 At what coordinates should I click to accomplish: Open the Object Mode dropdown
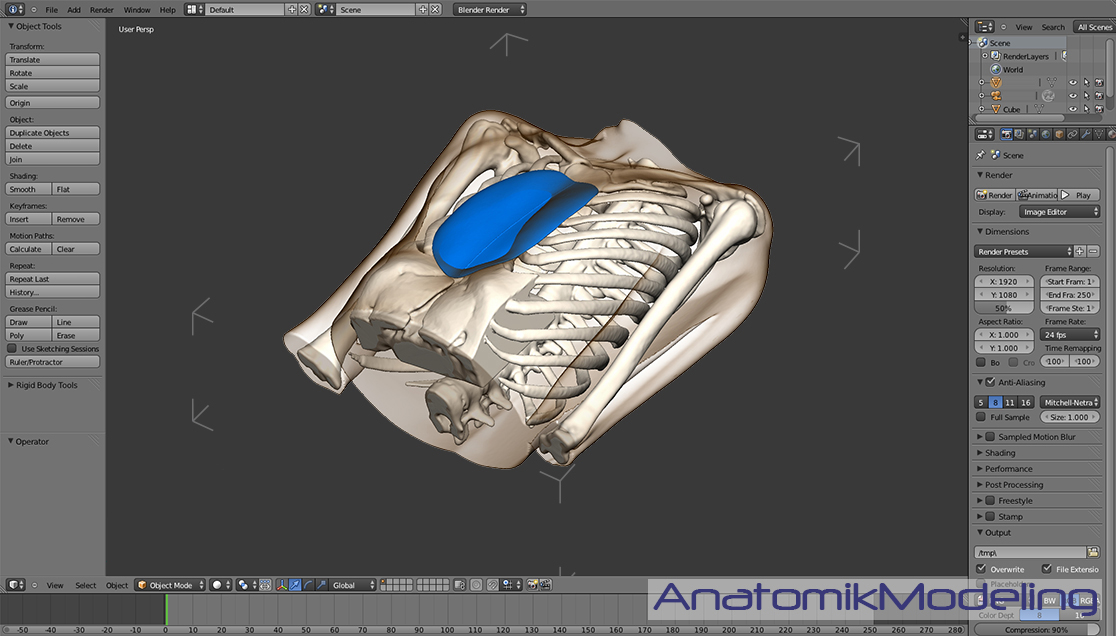170,585
